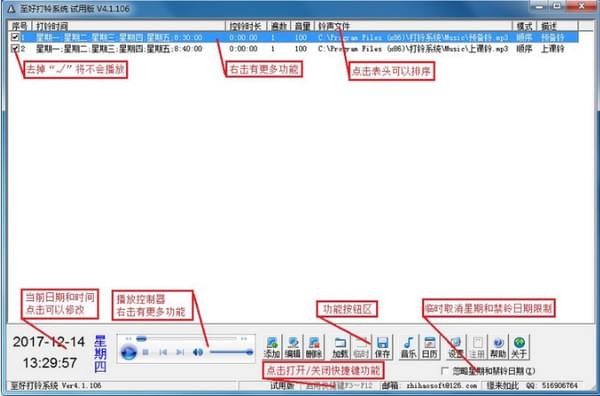600x396 pixels.
Task: Adjust the player volume slider
Action: click(x=231, y=352)
